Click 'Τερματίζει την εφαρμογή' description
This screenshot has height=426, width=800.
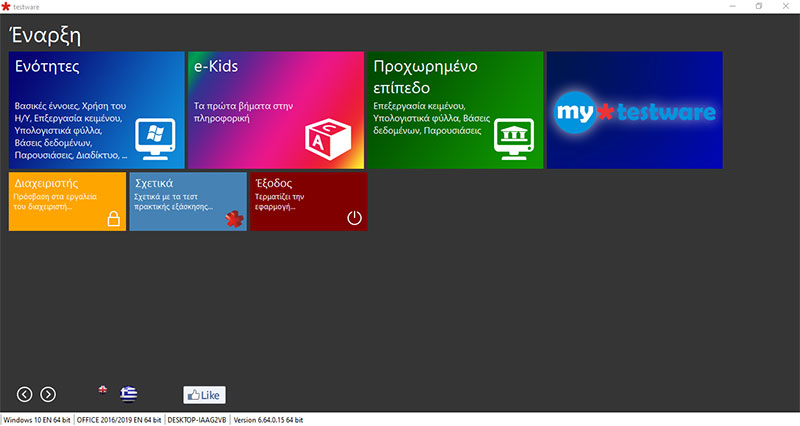pos(280,202)
